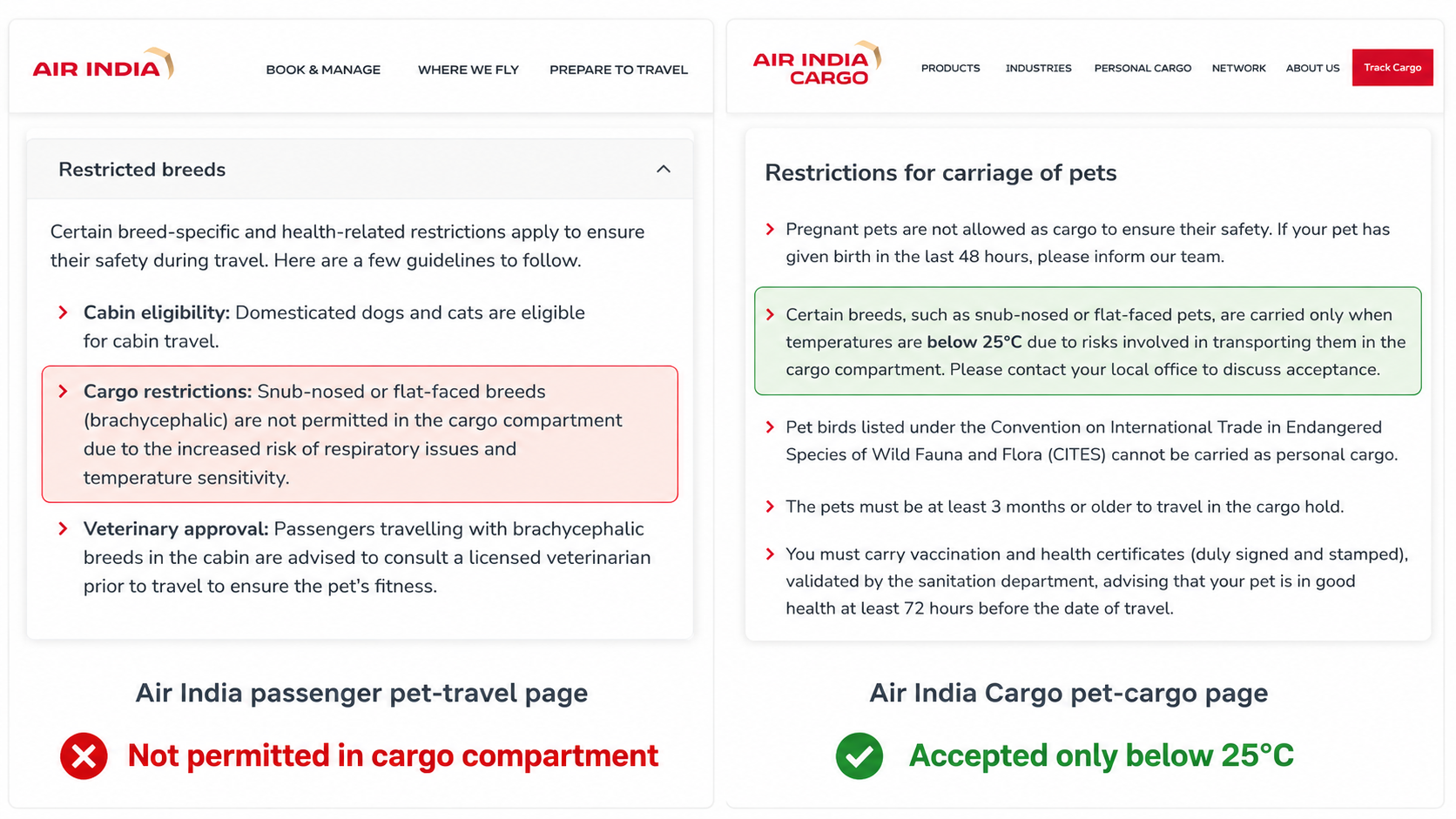Click the chevron beside Cargo restrictions
This screenshot has height=819, width=1456.
point(63,392)
